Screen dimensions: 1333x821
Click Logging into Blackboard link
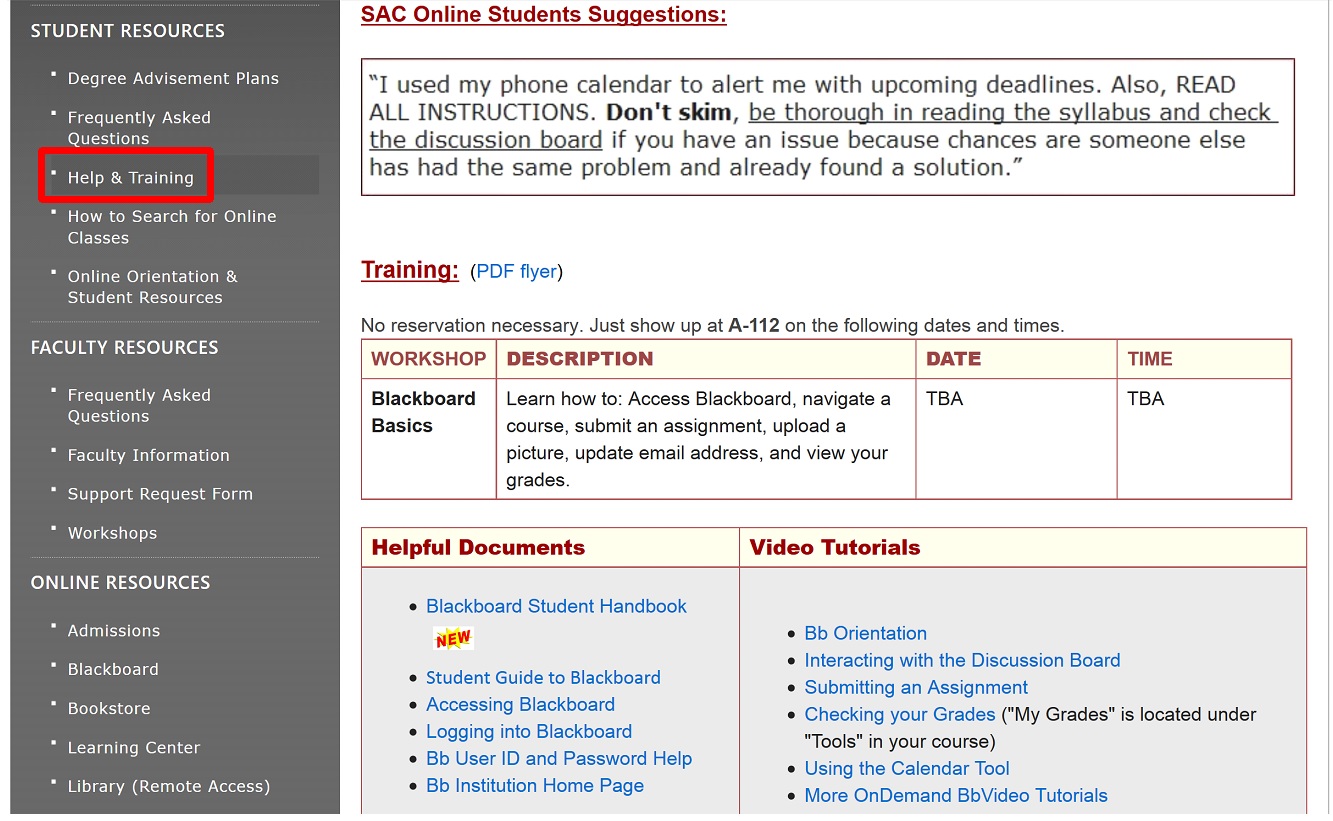click(x=529, y=731)
